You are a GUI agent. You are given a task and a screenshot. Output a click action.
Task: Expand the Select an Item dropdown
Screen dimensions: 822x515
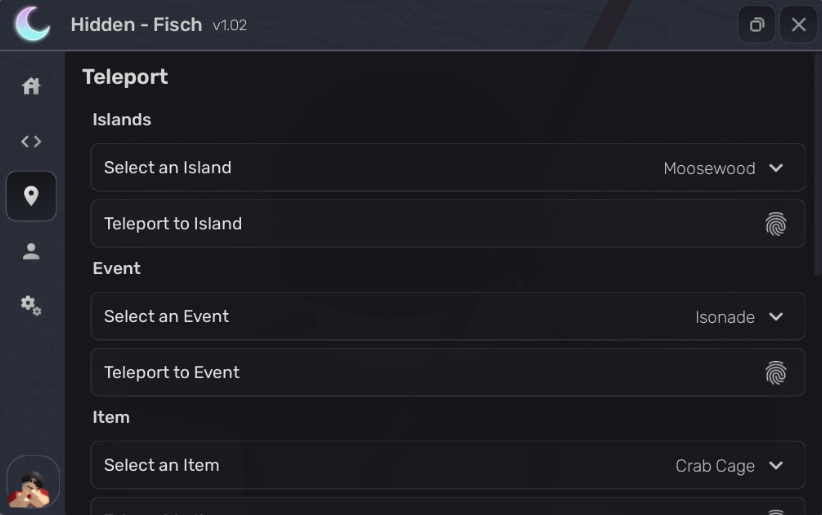pos(447,466)
